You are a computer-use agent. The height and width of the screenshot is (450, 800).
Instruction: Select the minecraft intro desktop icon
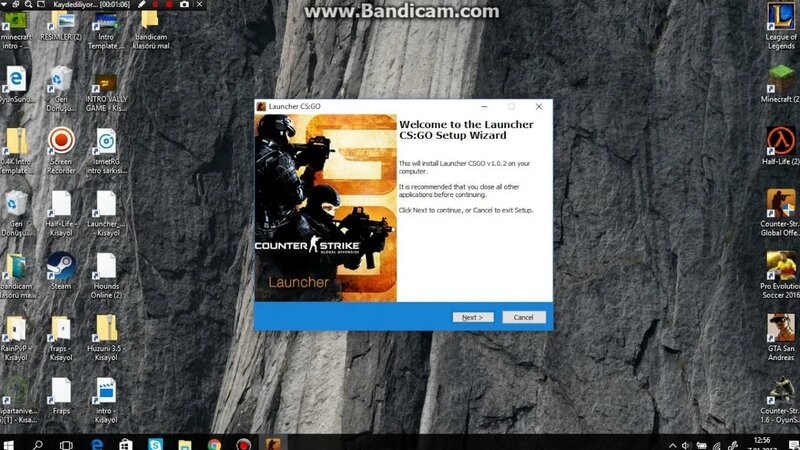pos(16,32)
